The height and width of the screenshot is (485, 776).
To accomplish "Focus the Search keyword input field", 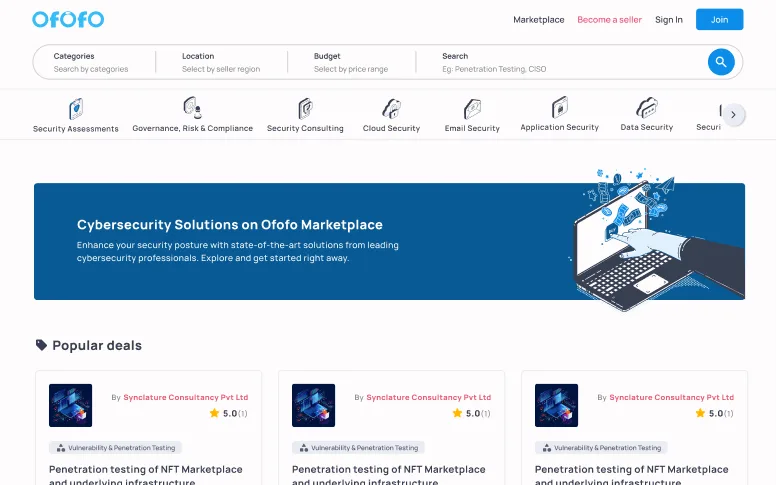I will [x=569, y=62].
